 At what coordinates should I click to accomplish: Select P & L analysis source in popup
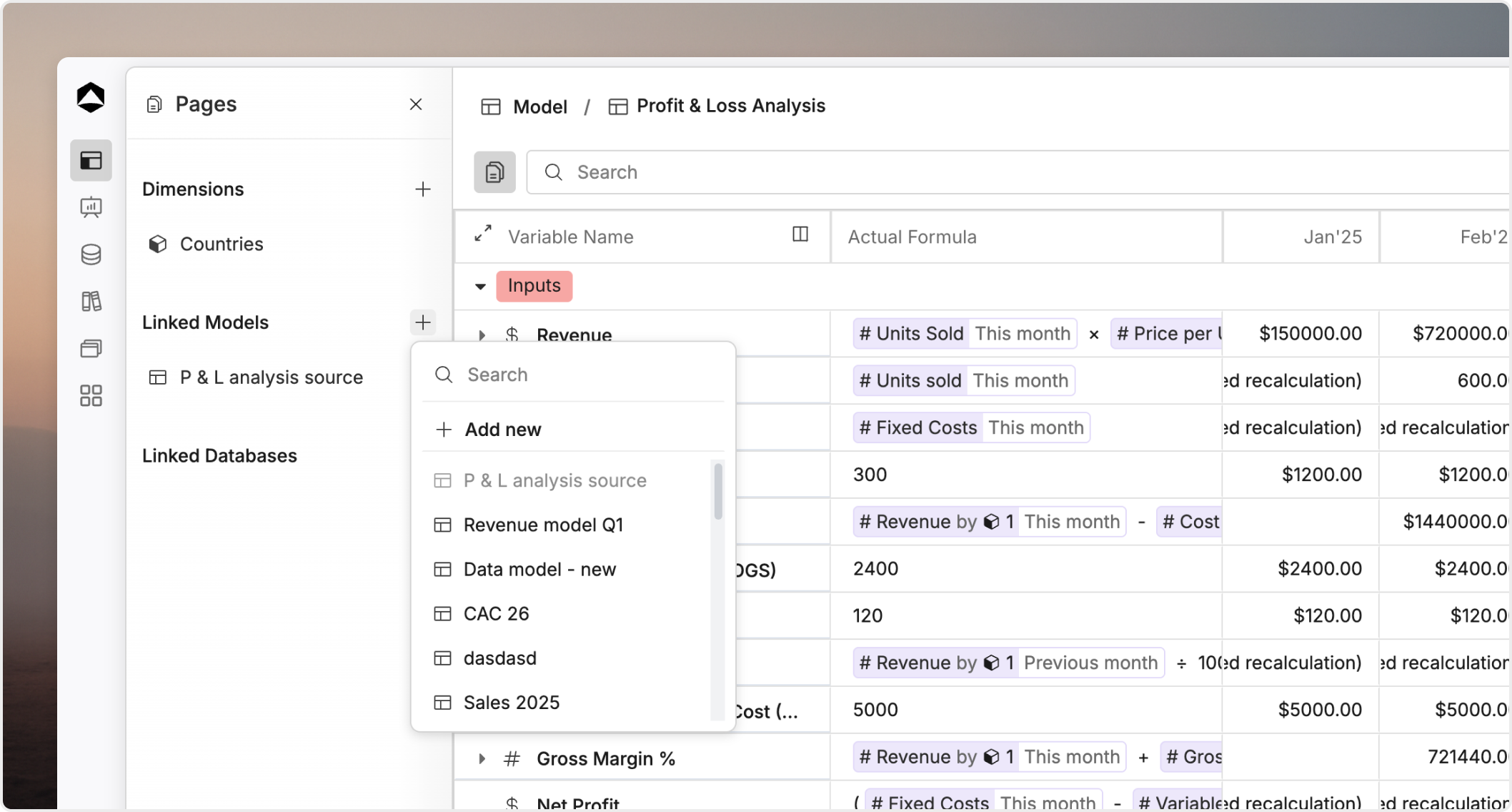(554, 481)
